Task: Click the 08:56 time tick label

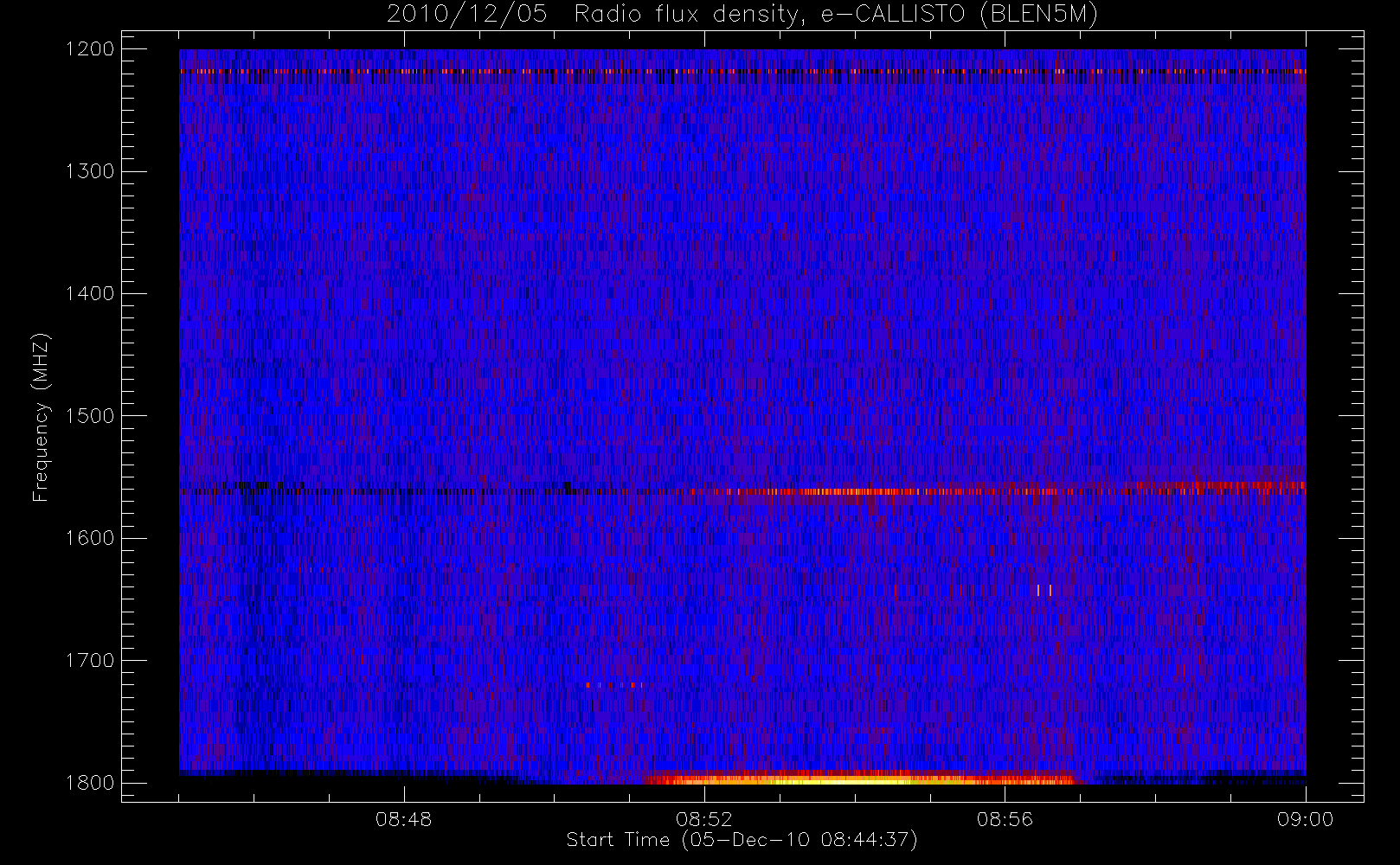Action: click(x=1005, y=819)
